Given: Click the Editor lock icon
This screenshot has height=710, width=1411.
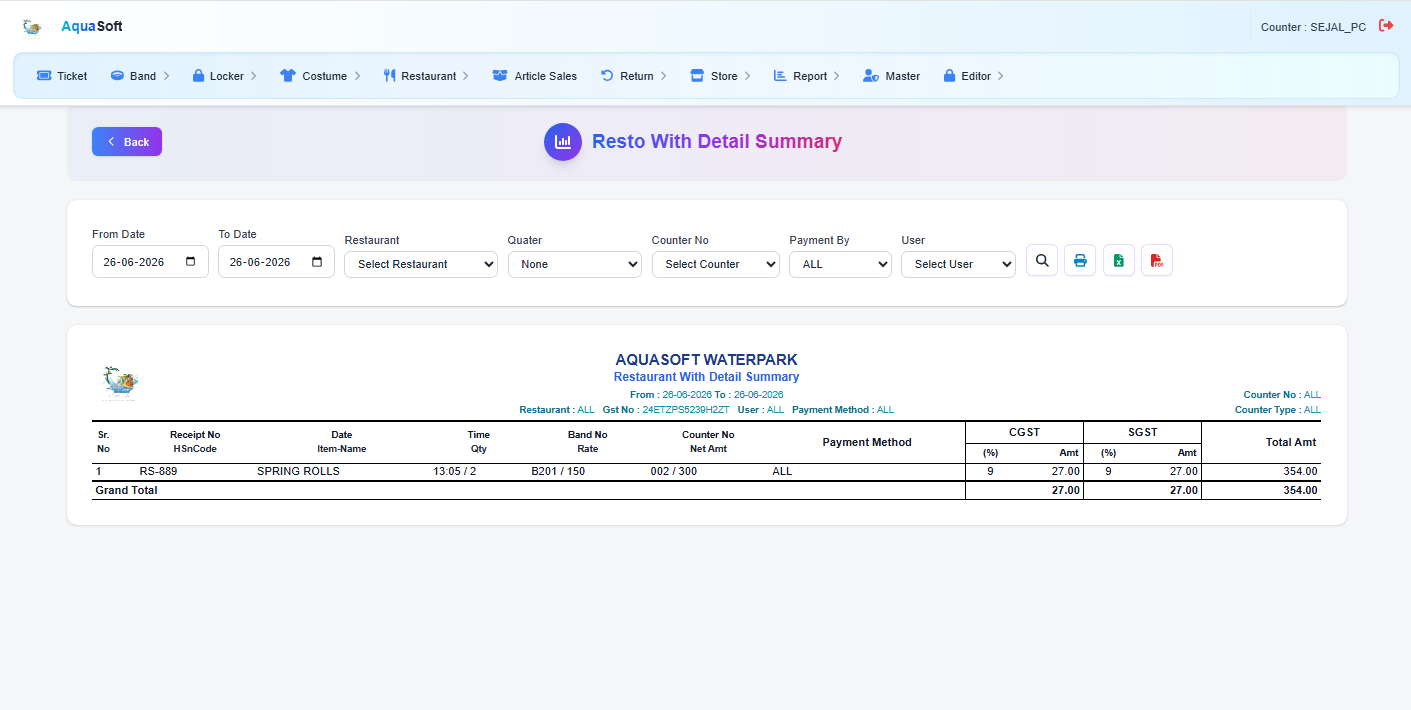Looking at the screenshot, I should tap(950, 76).
